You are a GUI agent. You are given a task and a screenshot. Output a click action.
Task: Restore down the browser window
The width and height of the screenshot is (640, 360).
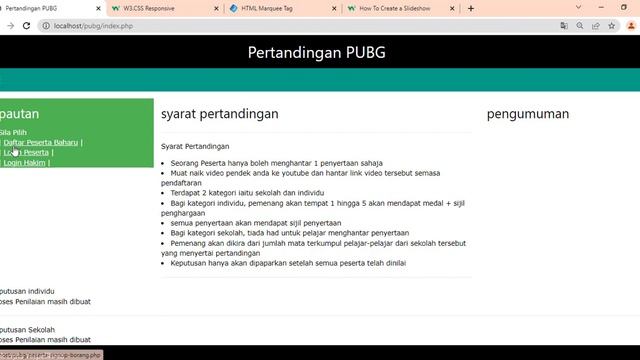pyautogui.click(x=624, y=7)
